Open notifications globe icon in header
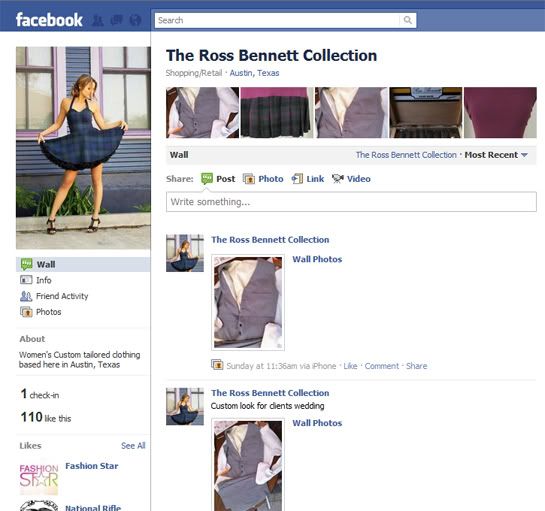The width and height of the screenshot is (545, 511). click(x=135, y=21)
